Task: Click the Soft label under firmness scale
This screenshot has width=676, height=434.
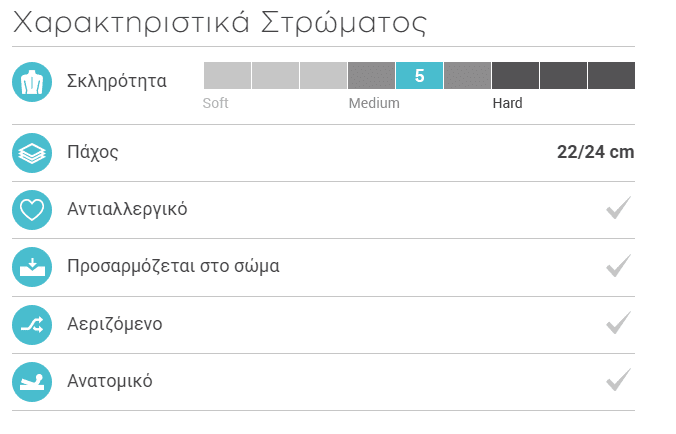Action: [x=215, y=103]
